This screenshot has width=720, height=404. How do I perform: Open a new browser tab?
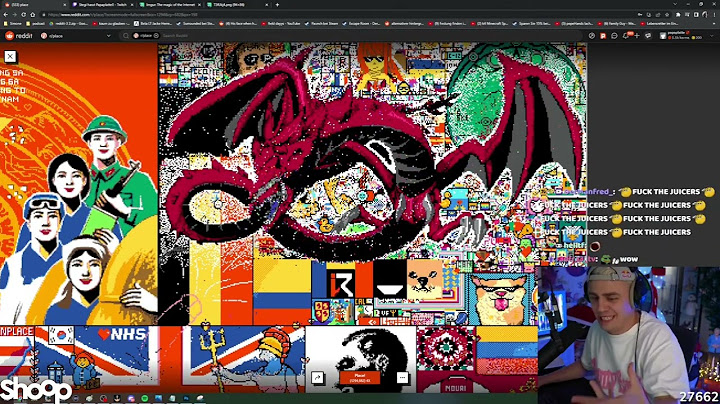[x=277, y=5]
